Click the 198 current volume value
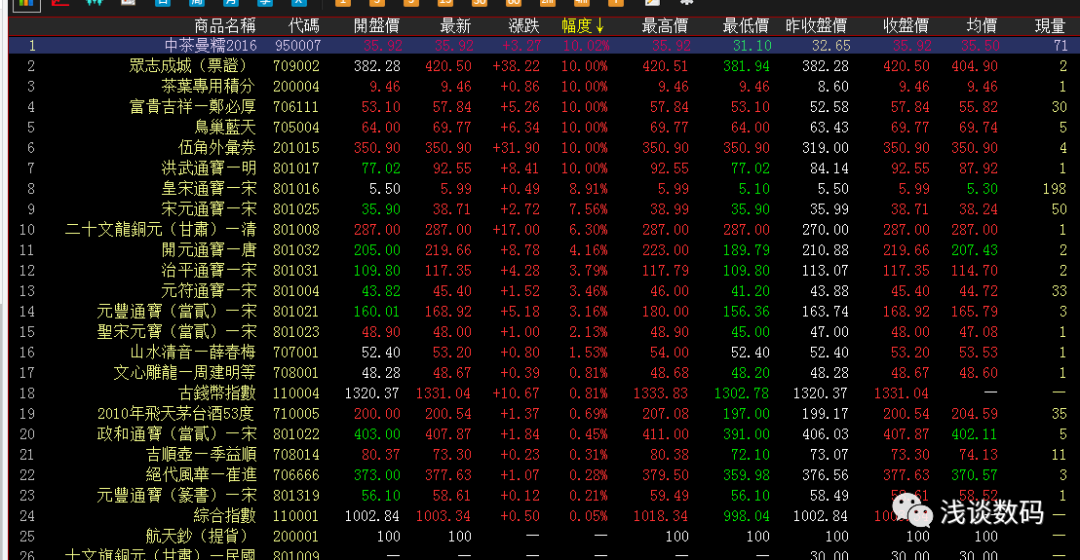 tap(1055, 189)
